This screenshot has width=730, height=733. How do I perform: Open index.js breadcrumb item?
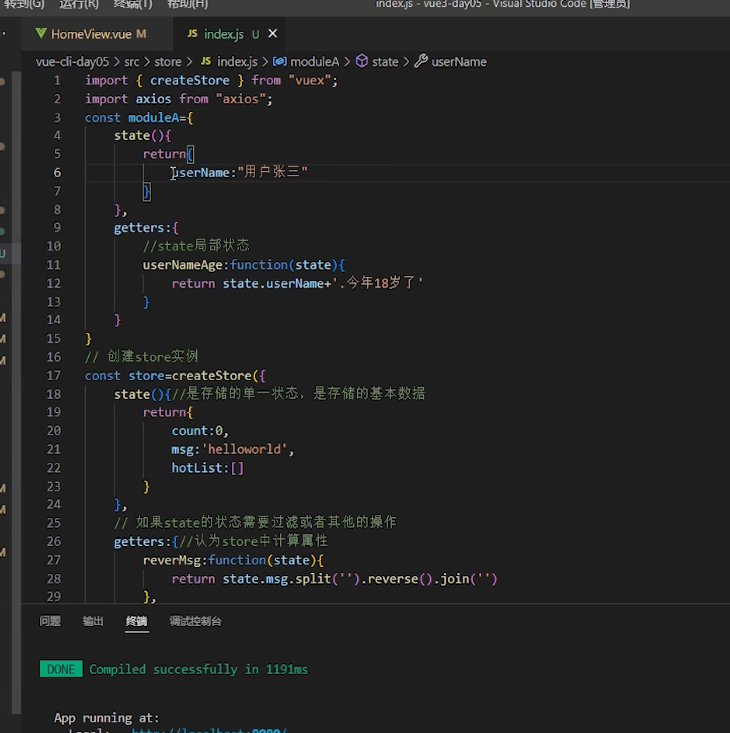[x=237, y=62]
